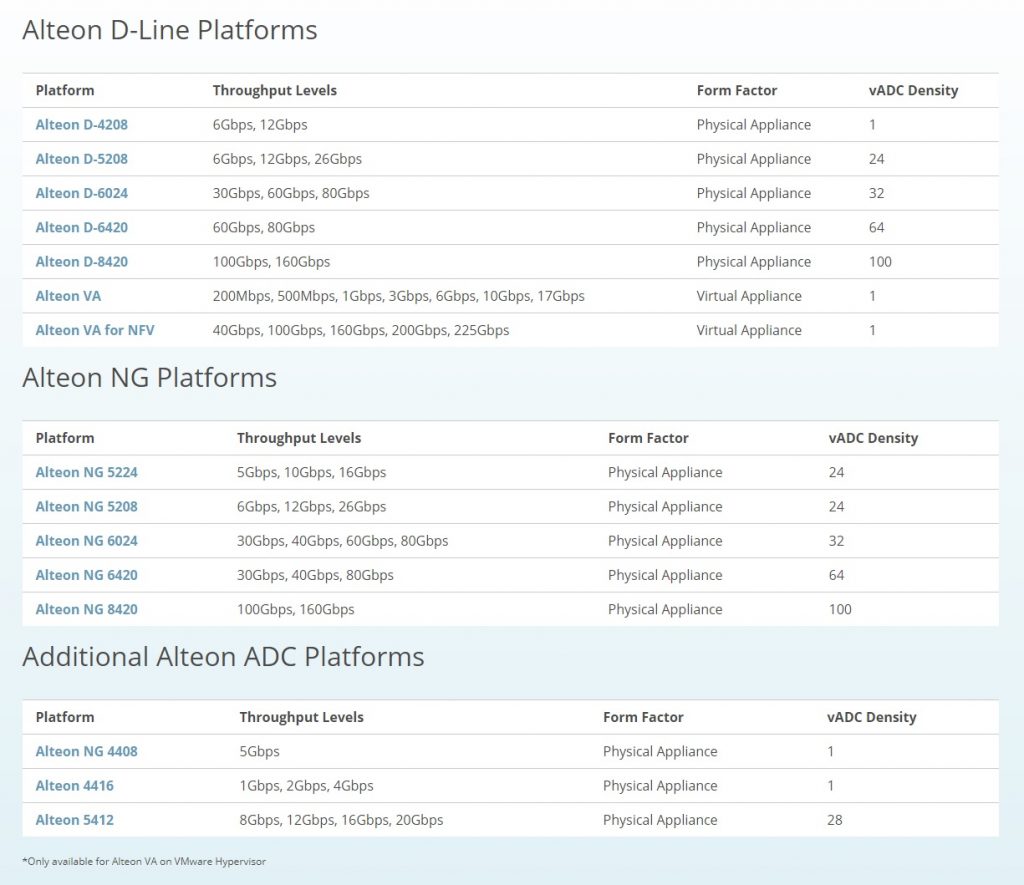
Task: Open the Alteon D-6420 platform link
Action: point(82,227)
